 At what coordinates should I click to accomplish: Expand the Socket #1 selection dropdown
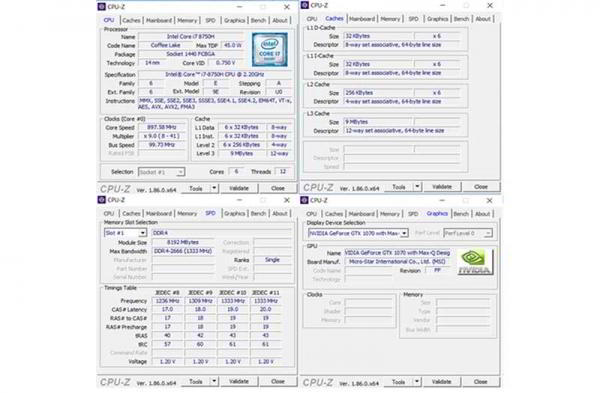point(180,172)
